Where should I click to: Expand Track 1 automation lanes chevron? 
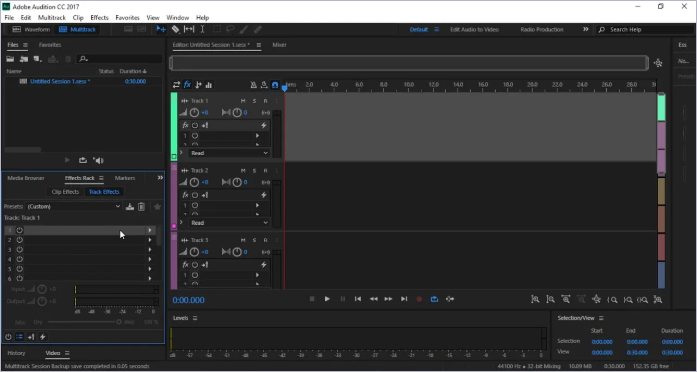click(181, 152)
